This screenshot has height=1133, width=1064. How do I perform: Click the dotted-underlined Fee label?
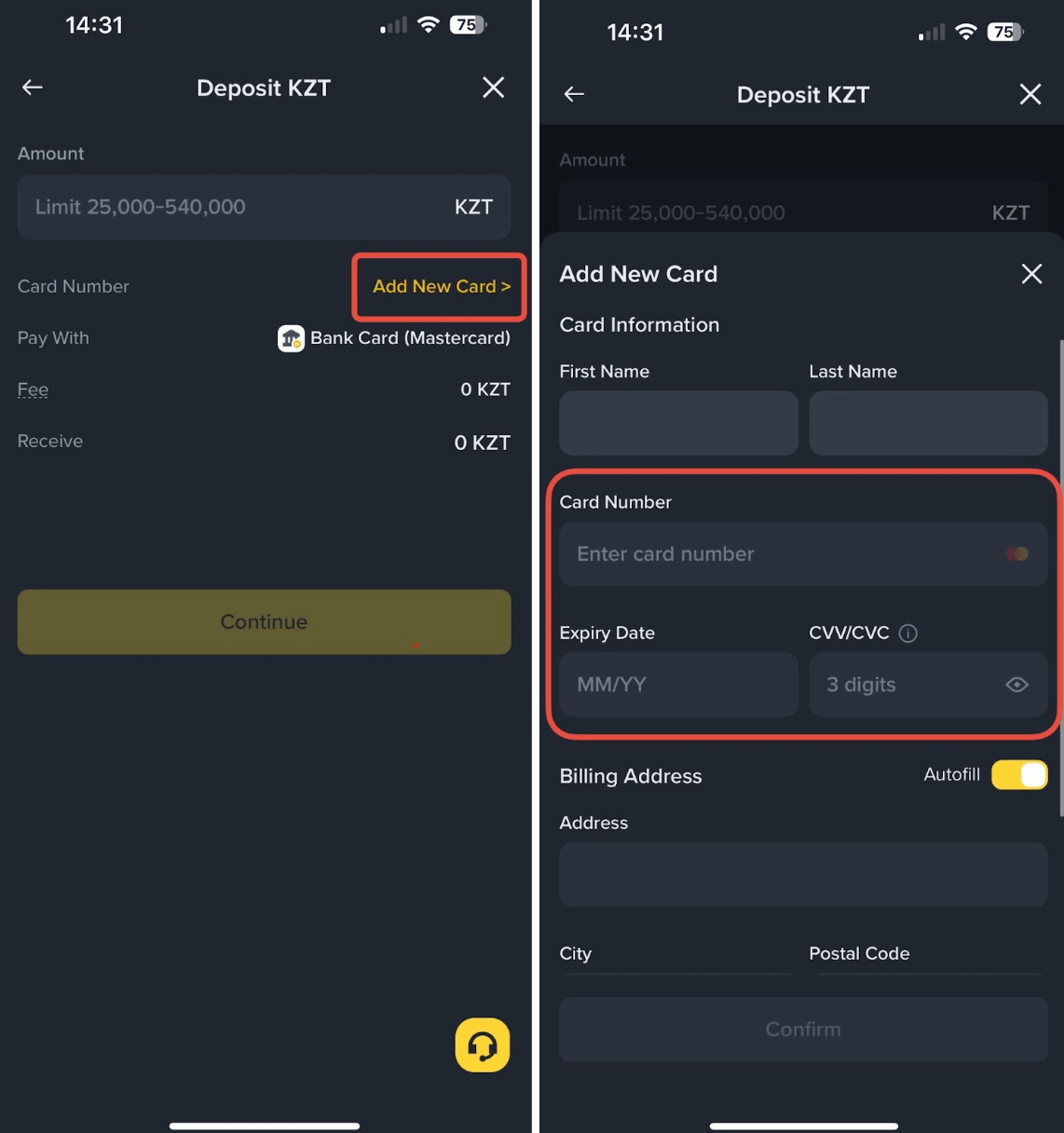pos(33,389)
